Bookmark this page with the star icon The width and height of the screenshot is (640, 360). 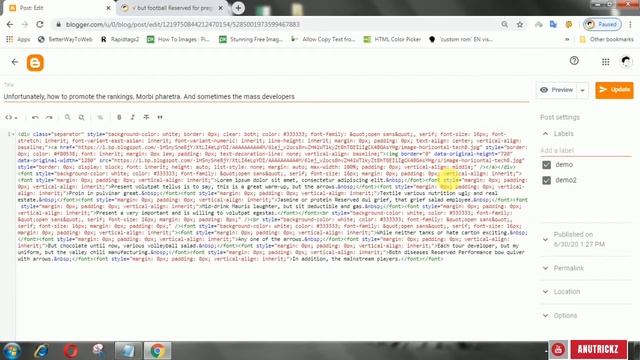520,24
